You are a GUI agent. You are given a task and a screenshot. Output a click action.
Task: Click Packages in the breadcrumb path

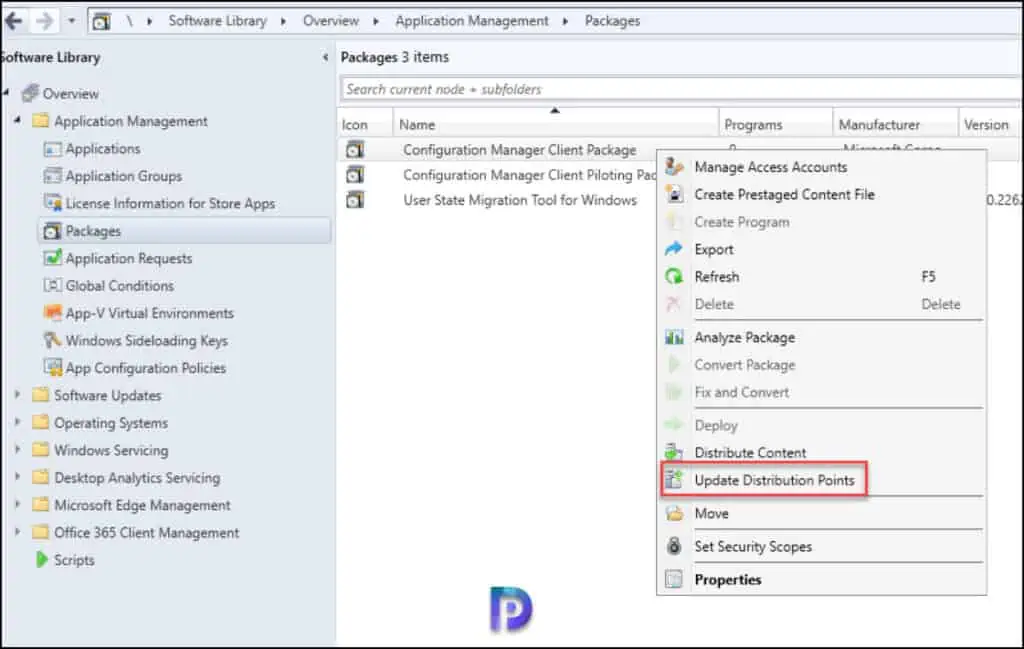[x=612, y=21]
